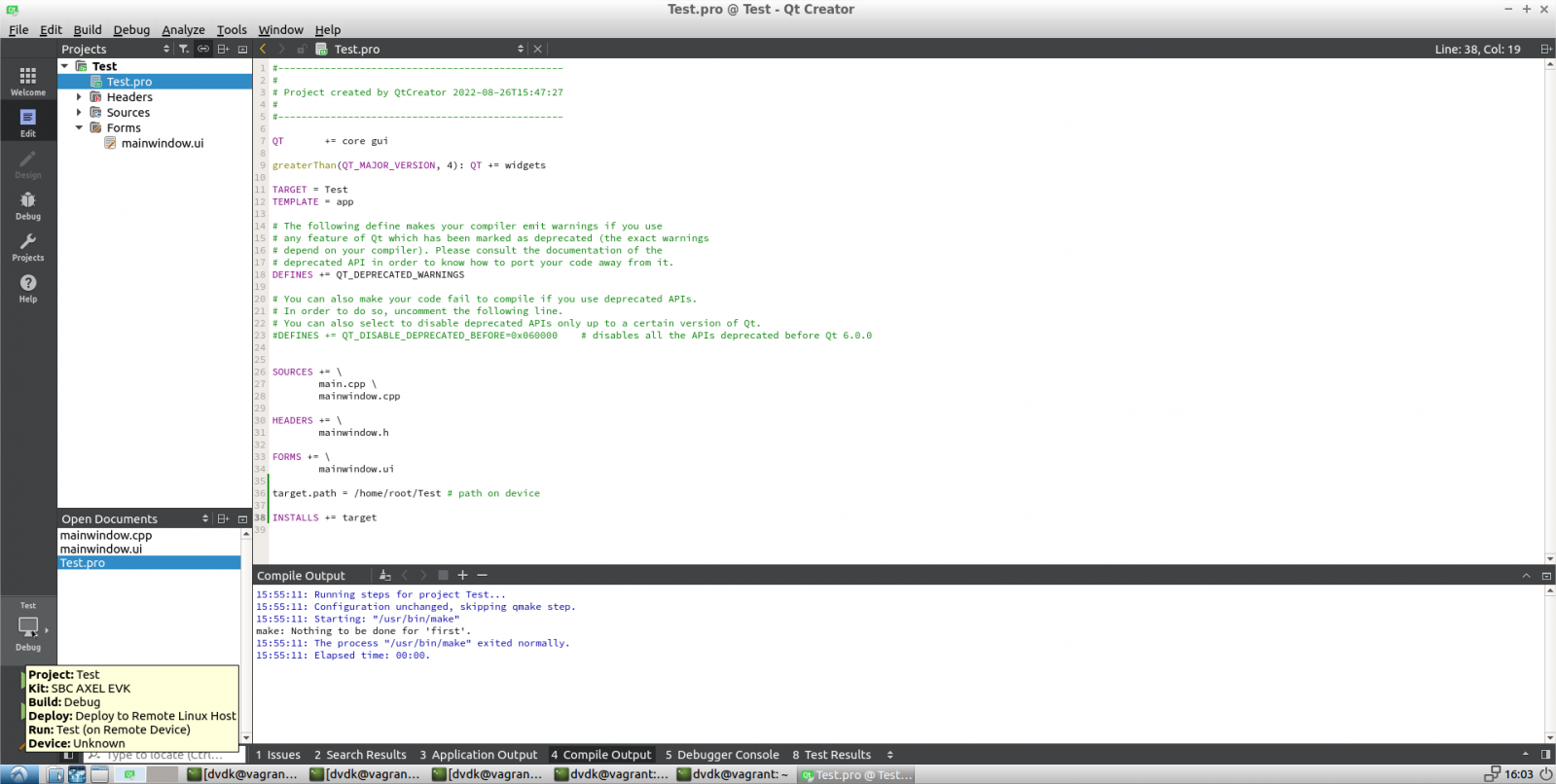Open the Help mode
Viewport: 1556px width, 784px height.
click(27, 288)
